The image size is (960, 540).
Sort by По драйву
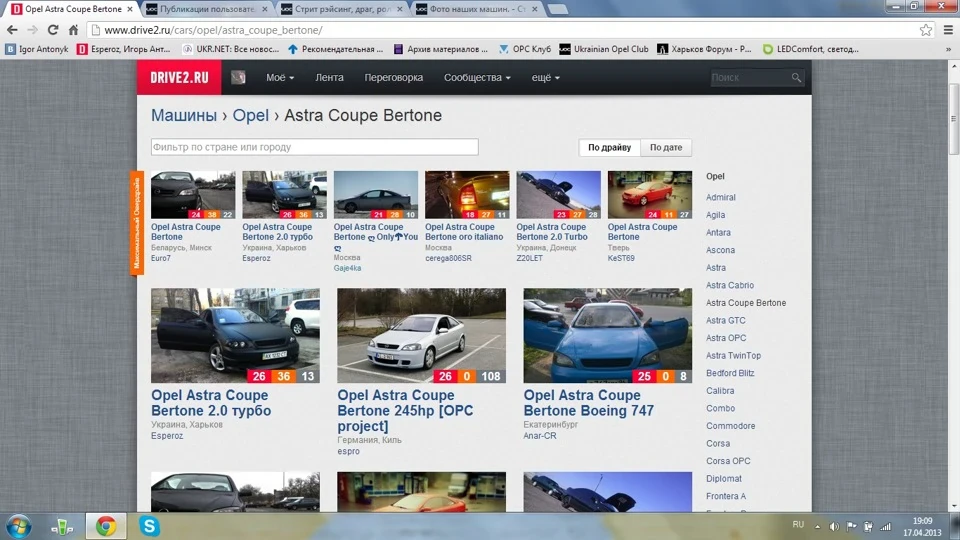(609, 148)
